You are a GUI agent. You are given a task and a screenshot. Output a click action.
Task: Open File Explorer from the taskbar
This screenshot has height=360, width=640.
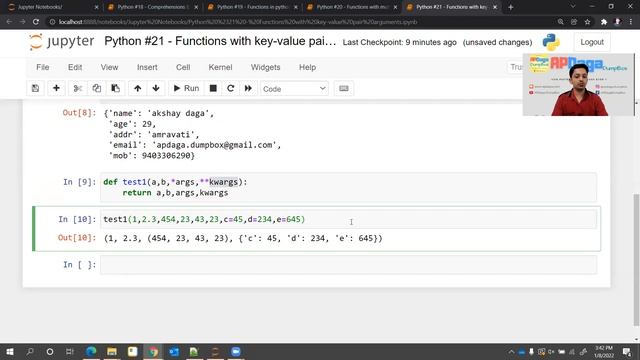click(111, 351)
